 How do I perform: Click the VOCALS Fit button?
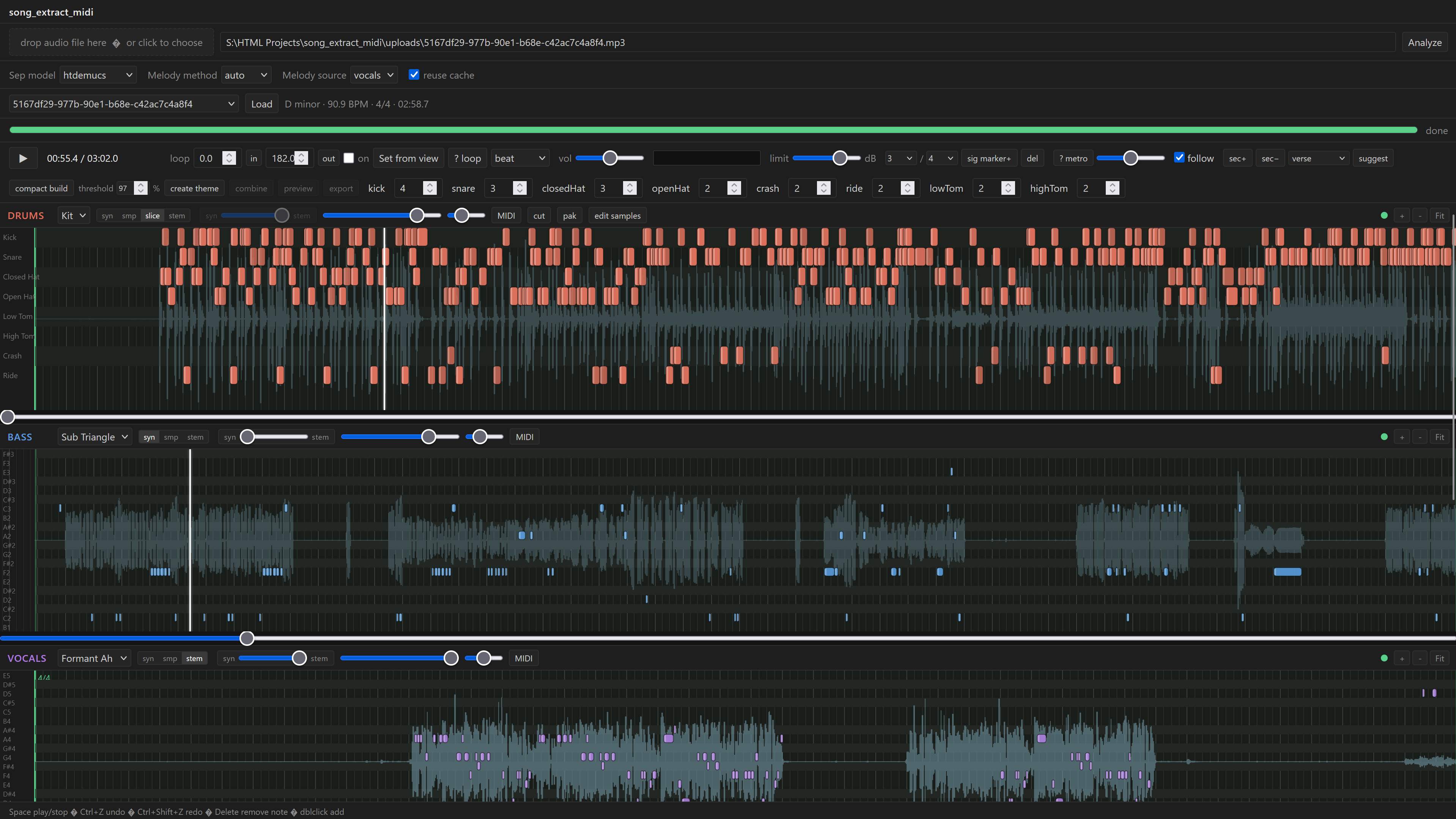(1439, 658)
